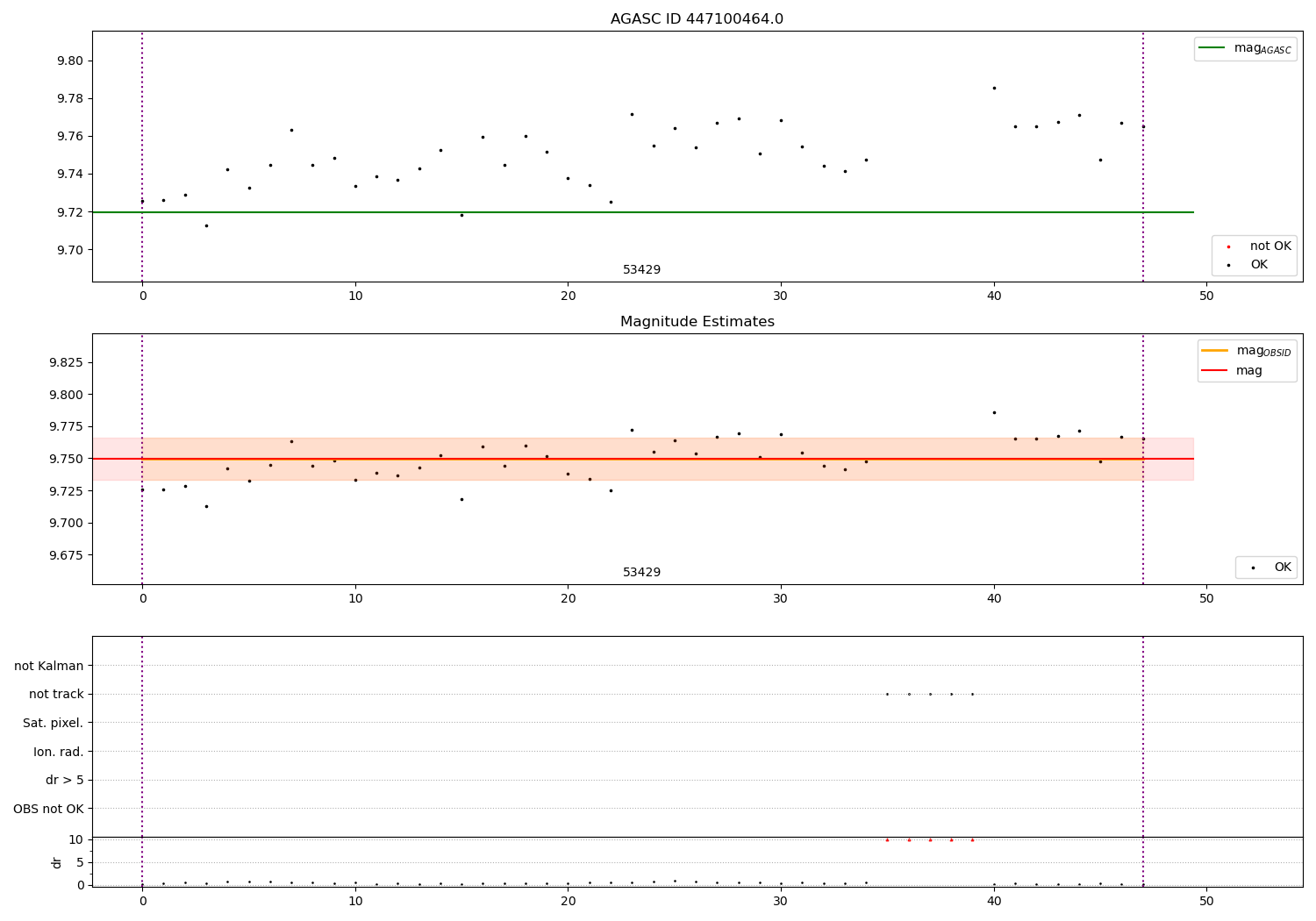This screenshot has width=1316, height=921.
Task: Click the 9.775 y-tick in the middle plot
Action: point(67,427)
